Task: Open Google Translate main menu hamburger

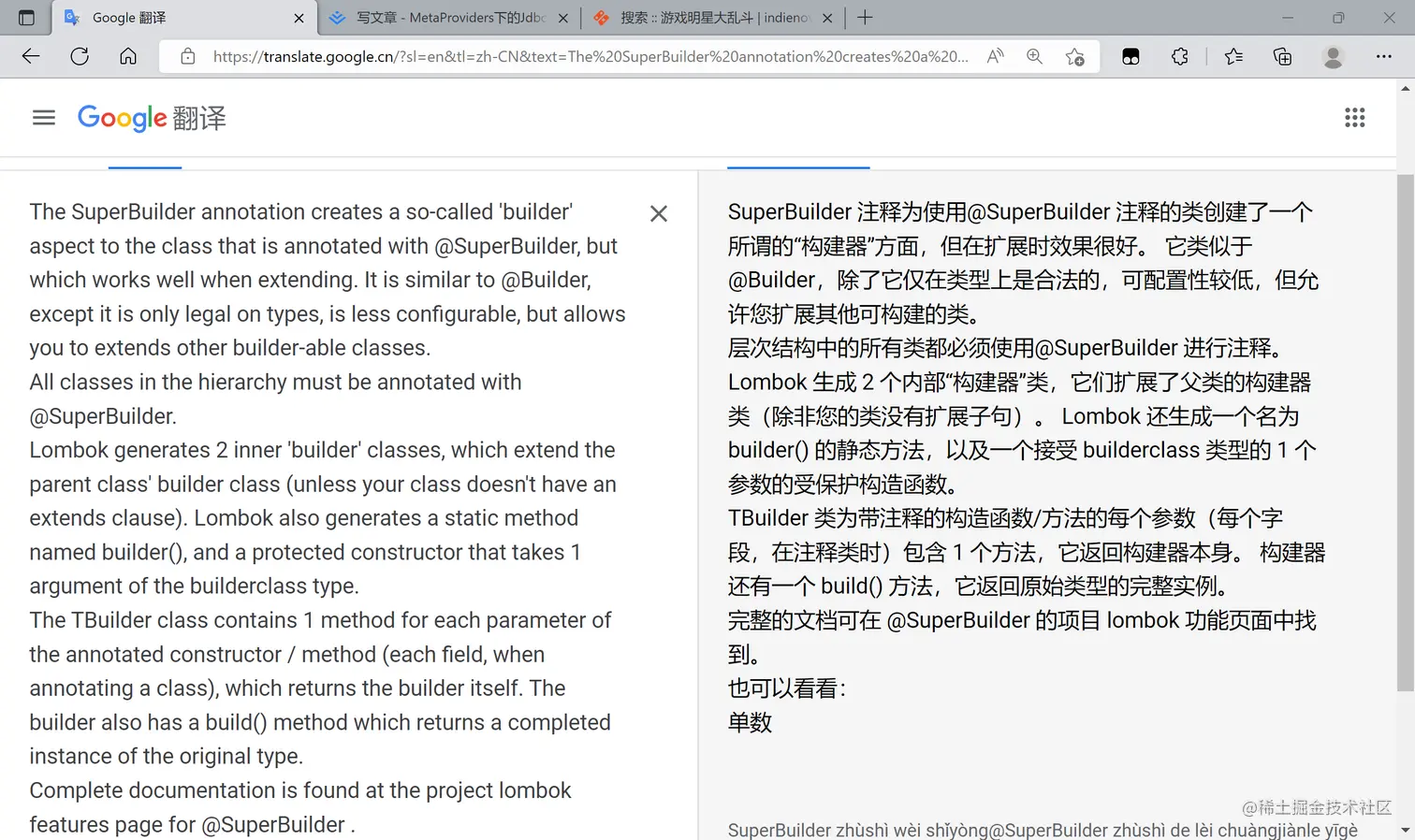Action: [x=44, y=118]
